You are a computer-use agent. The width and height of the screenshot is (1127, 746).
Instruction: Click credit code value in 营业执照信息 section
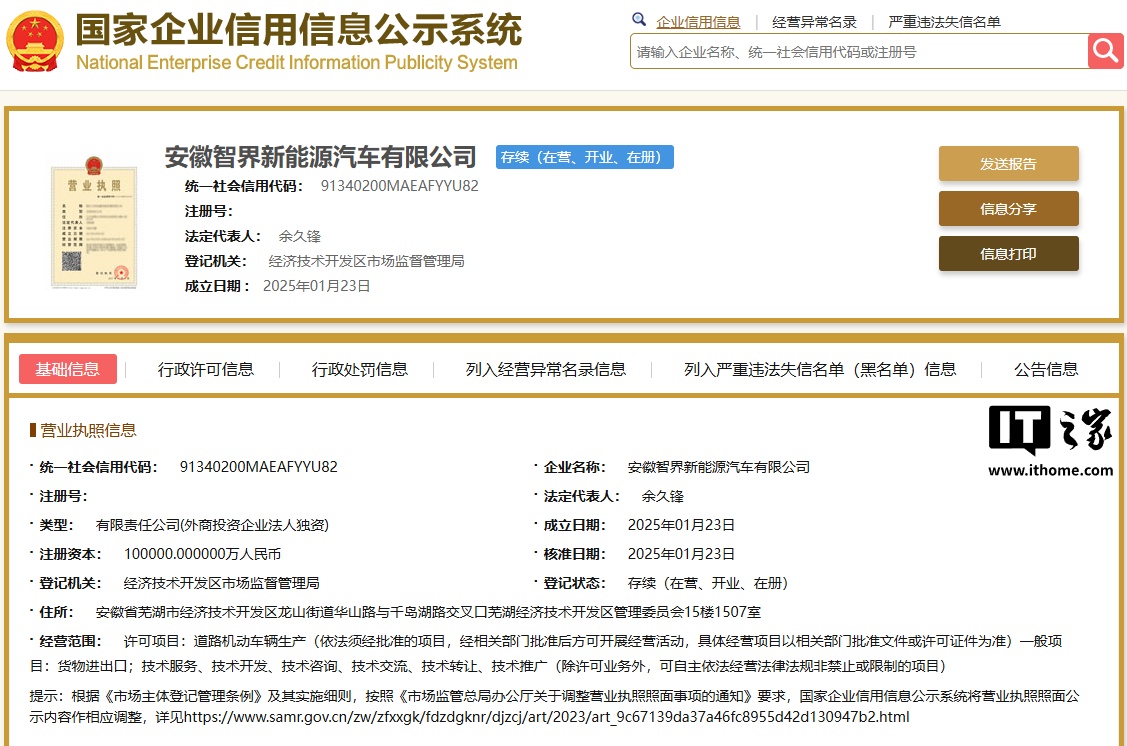259,467
